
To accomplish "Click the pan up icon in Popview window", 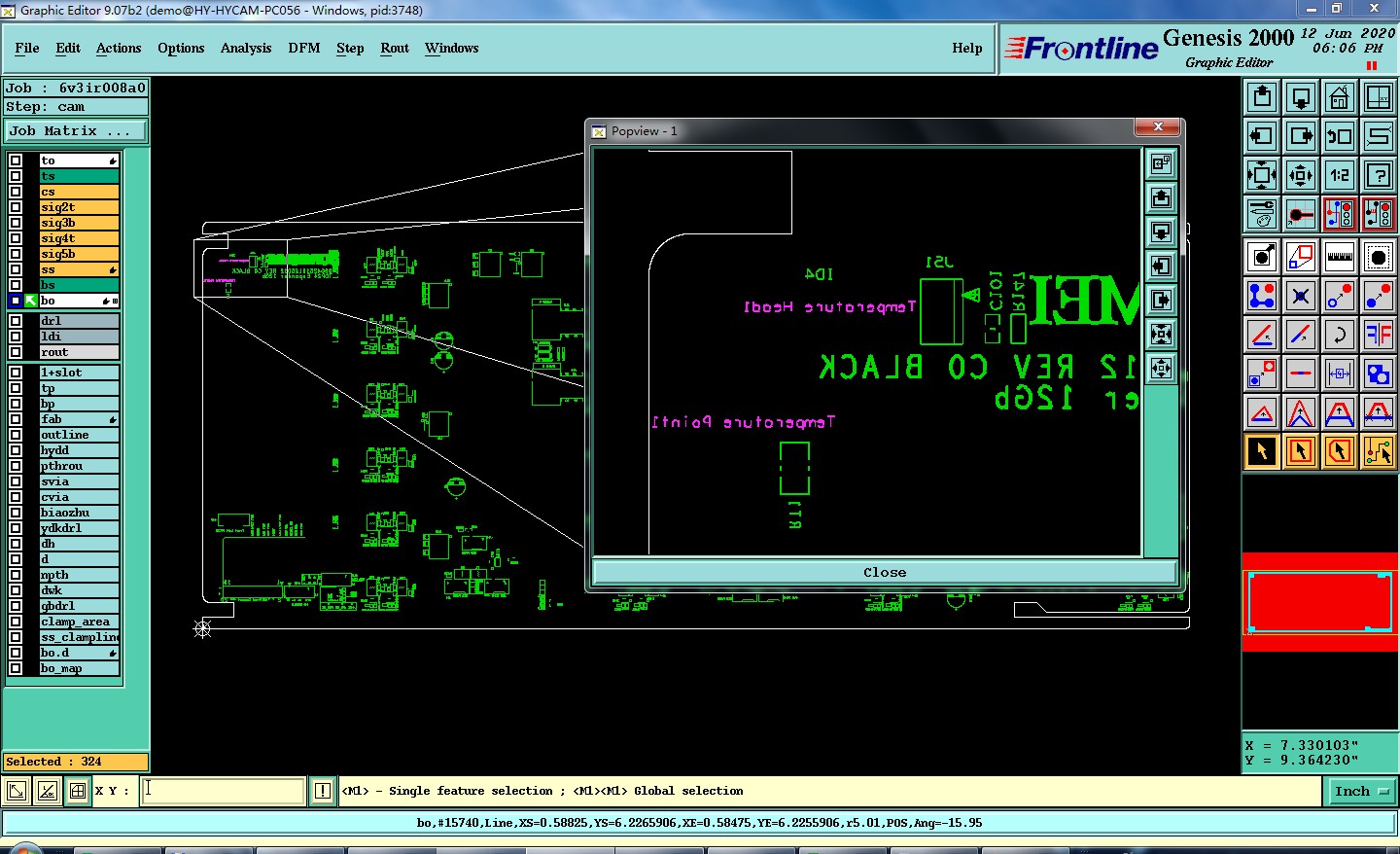I will [1162, 198].
